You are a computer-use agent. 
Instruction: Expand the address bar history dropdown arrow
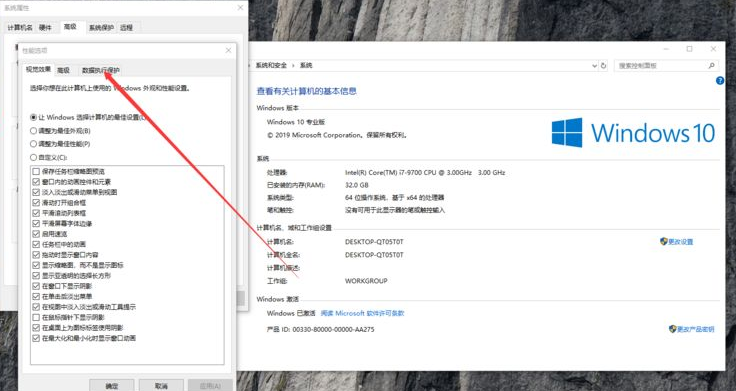coord(594,66)
